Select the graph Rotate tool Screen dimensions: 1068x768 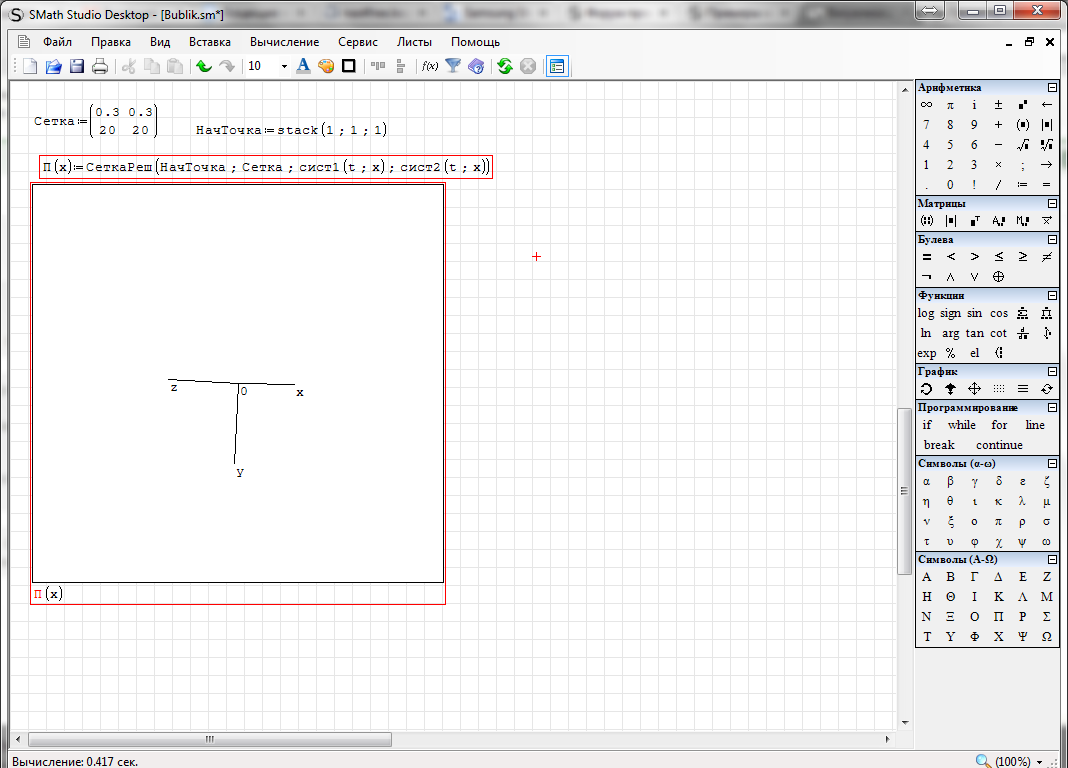[926, 389]
